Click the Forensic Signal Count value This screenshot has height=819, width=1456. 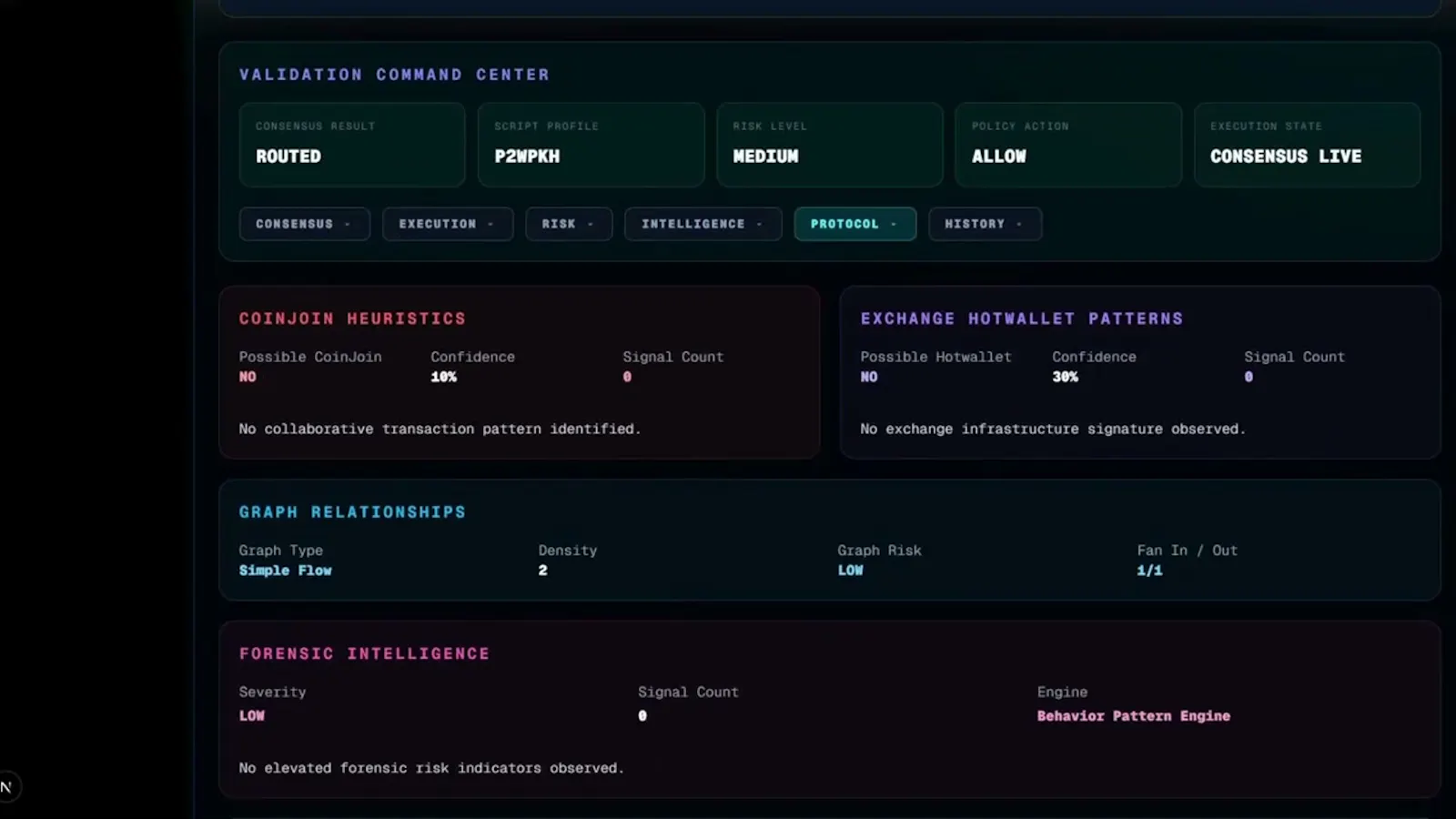click(642, 716)
